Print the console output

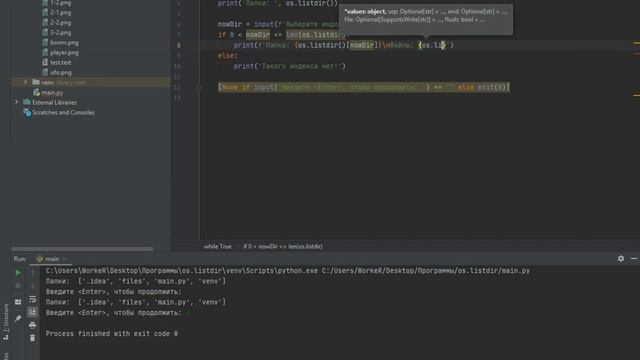click(x=33, y=325)
